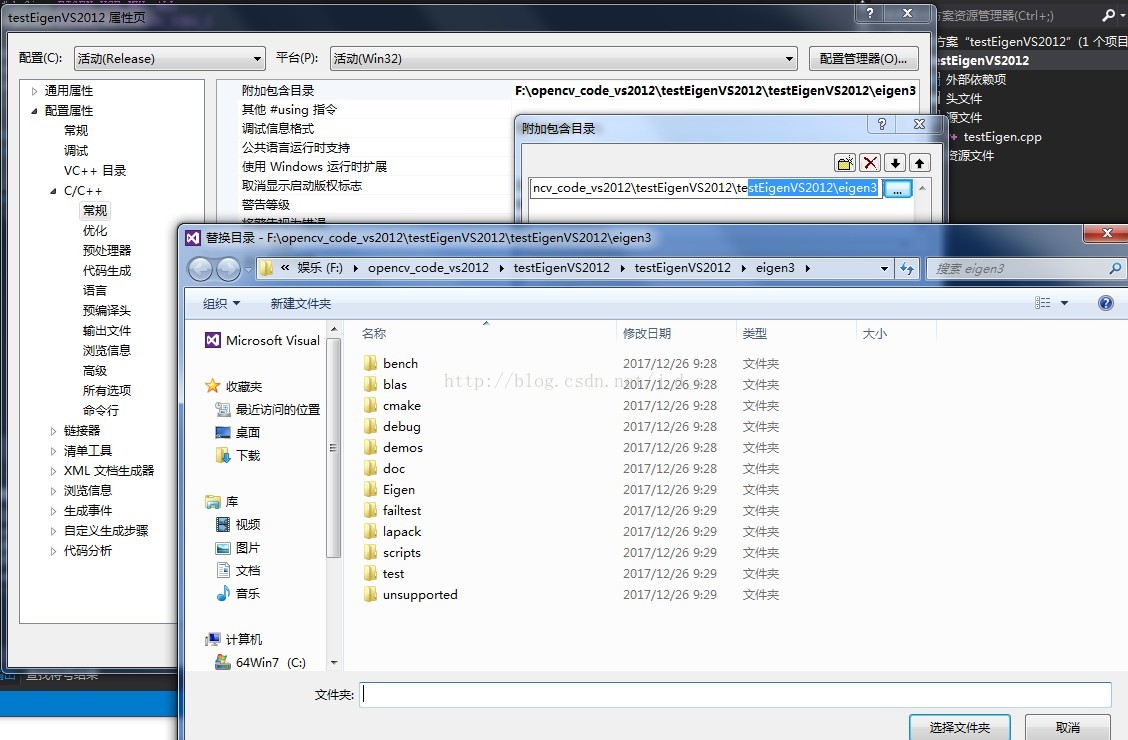Click the new line folder icon in 附加包含目录 dialog
The height and width of the screenshot is (740, 1128).
(x=845, y=163)
